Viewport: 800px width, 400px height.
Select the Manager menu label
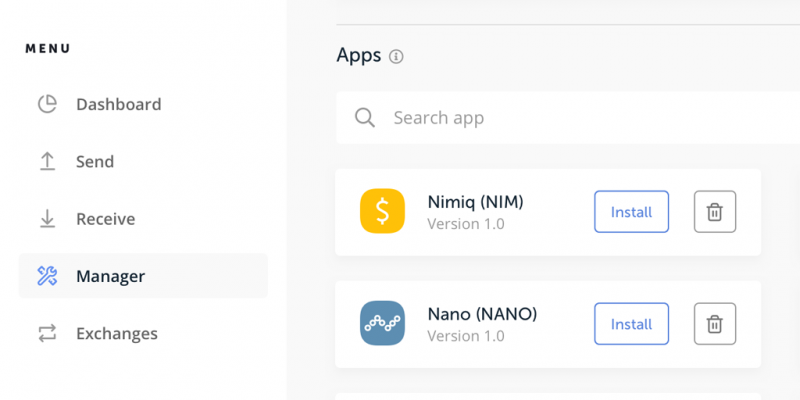(110, 276)
